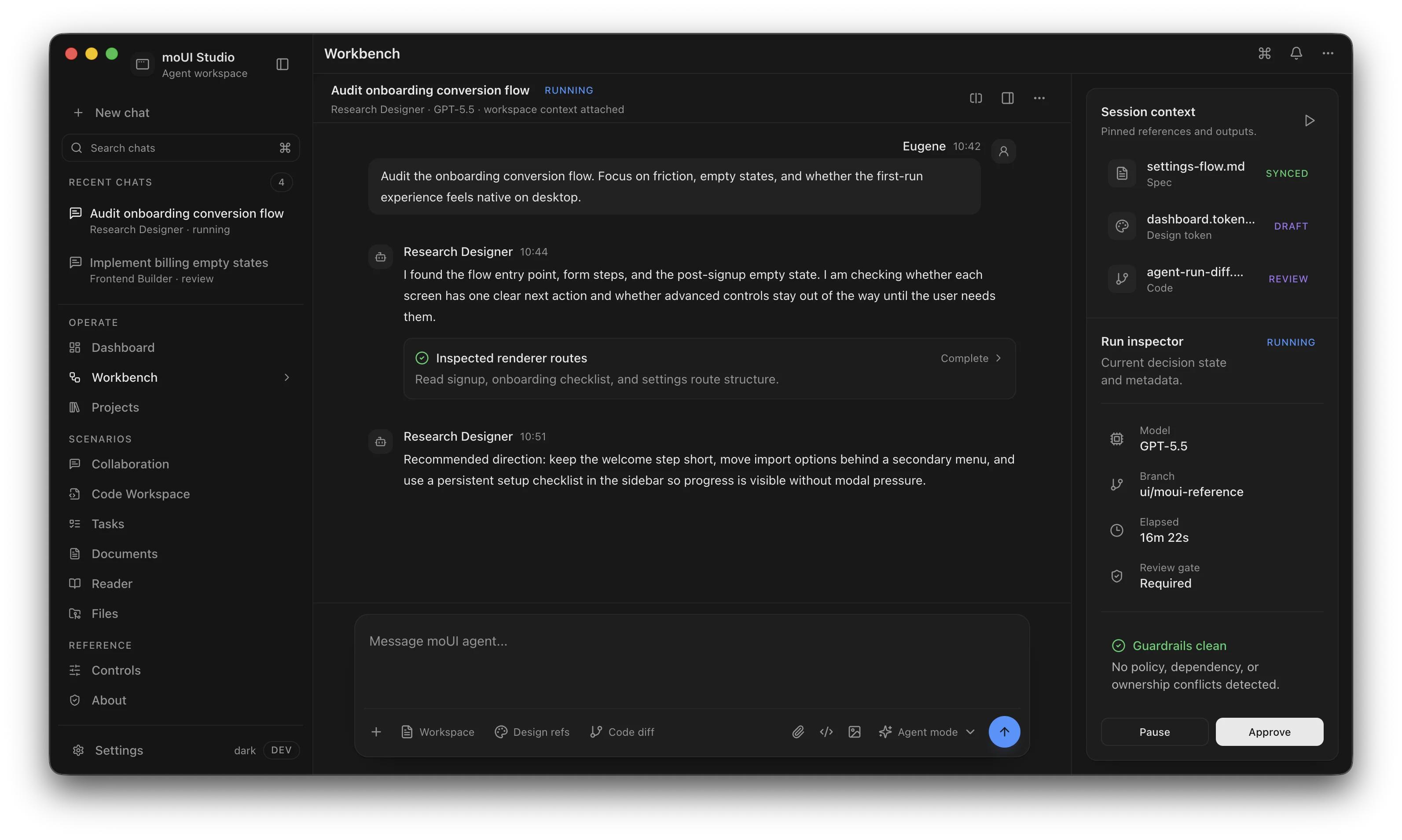The image size is (1402, 840).
Task: Open notifications bell
Action: pyautogui.click(x=1296, y=53)
